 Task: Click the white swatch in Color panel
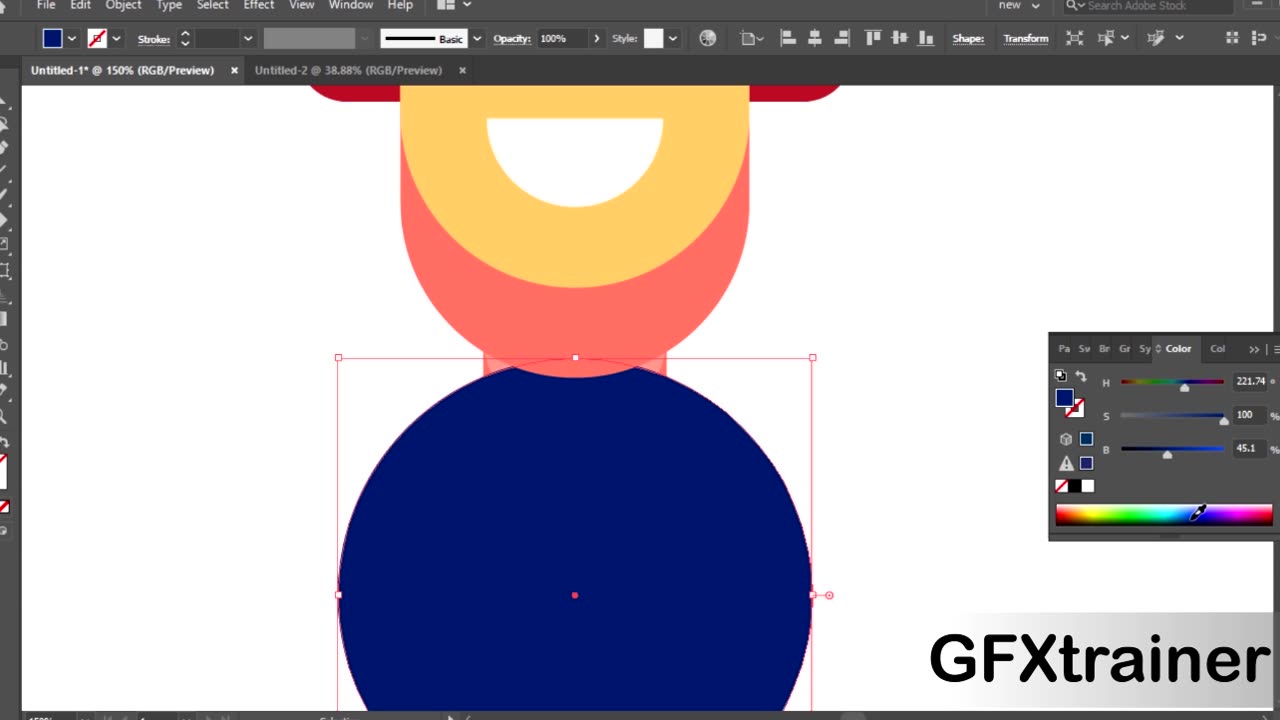[x=1088, y=486]
